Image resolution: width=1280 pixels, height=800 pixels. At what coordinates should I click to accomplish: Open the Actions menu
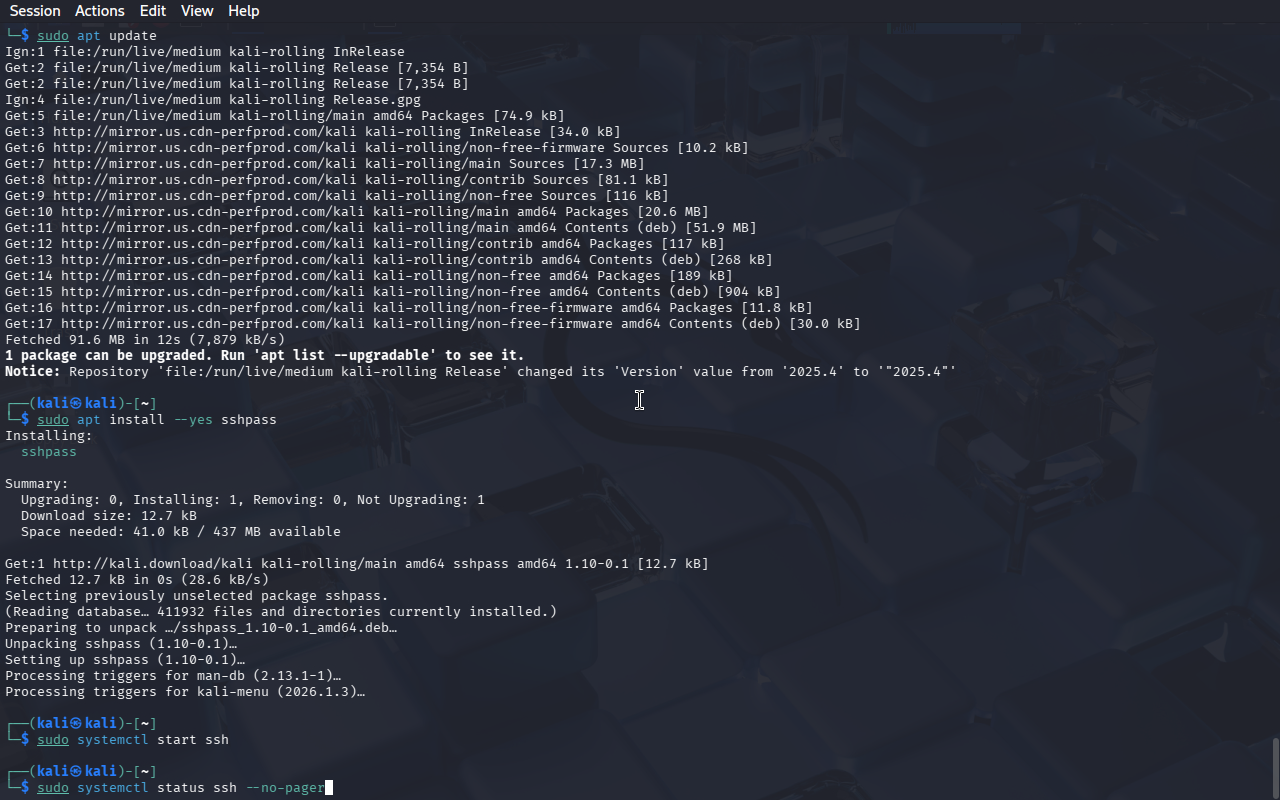click(100, 11)
